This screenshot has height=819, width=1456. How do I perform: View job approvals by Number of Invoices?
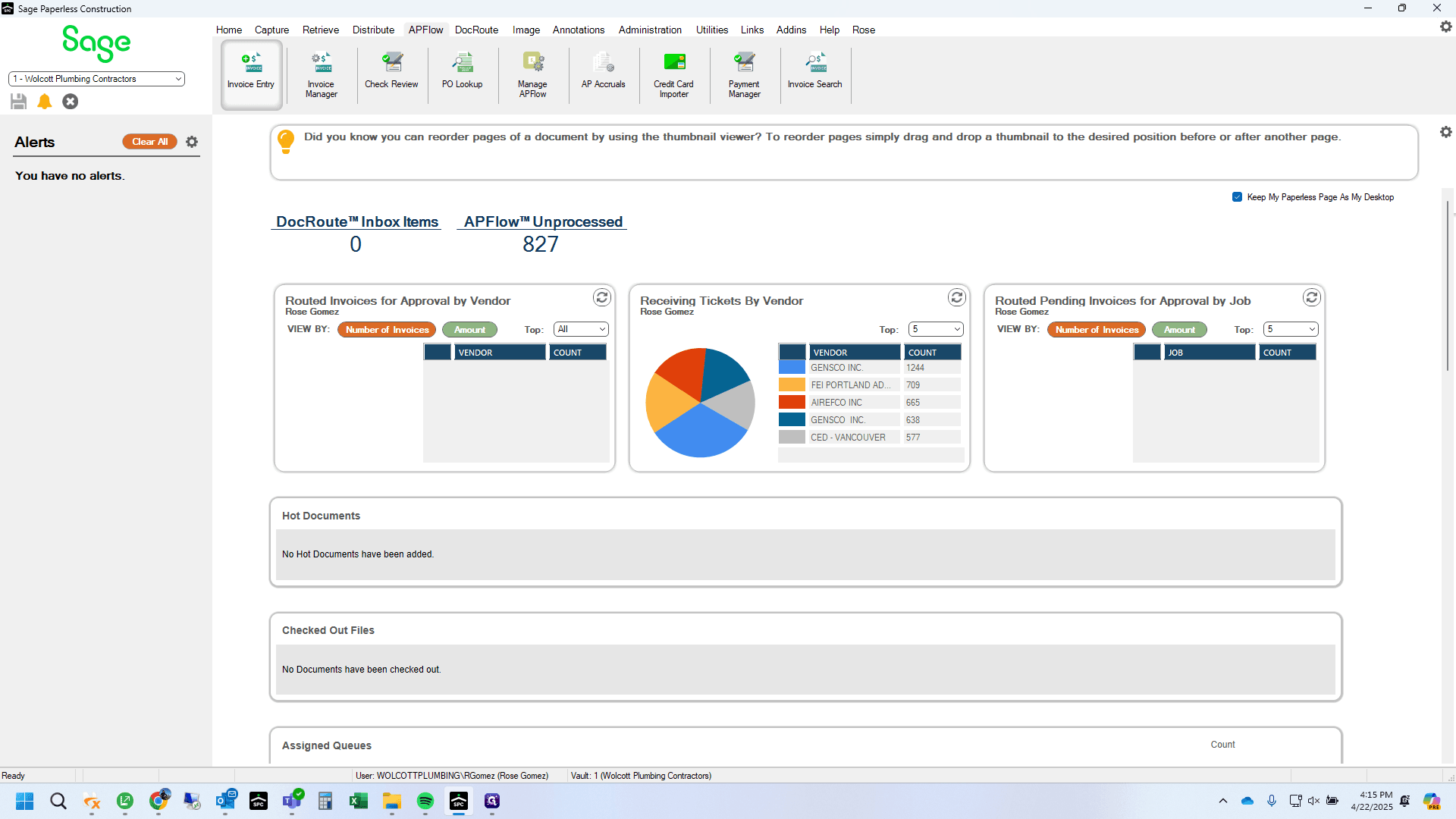(1097, 329)
